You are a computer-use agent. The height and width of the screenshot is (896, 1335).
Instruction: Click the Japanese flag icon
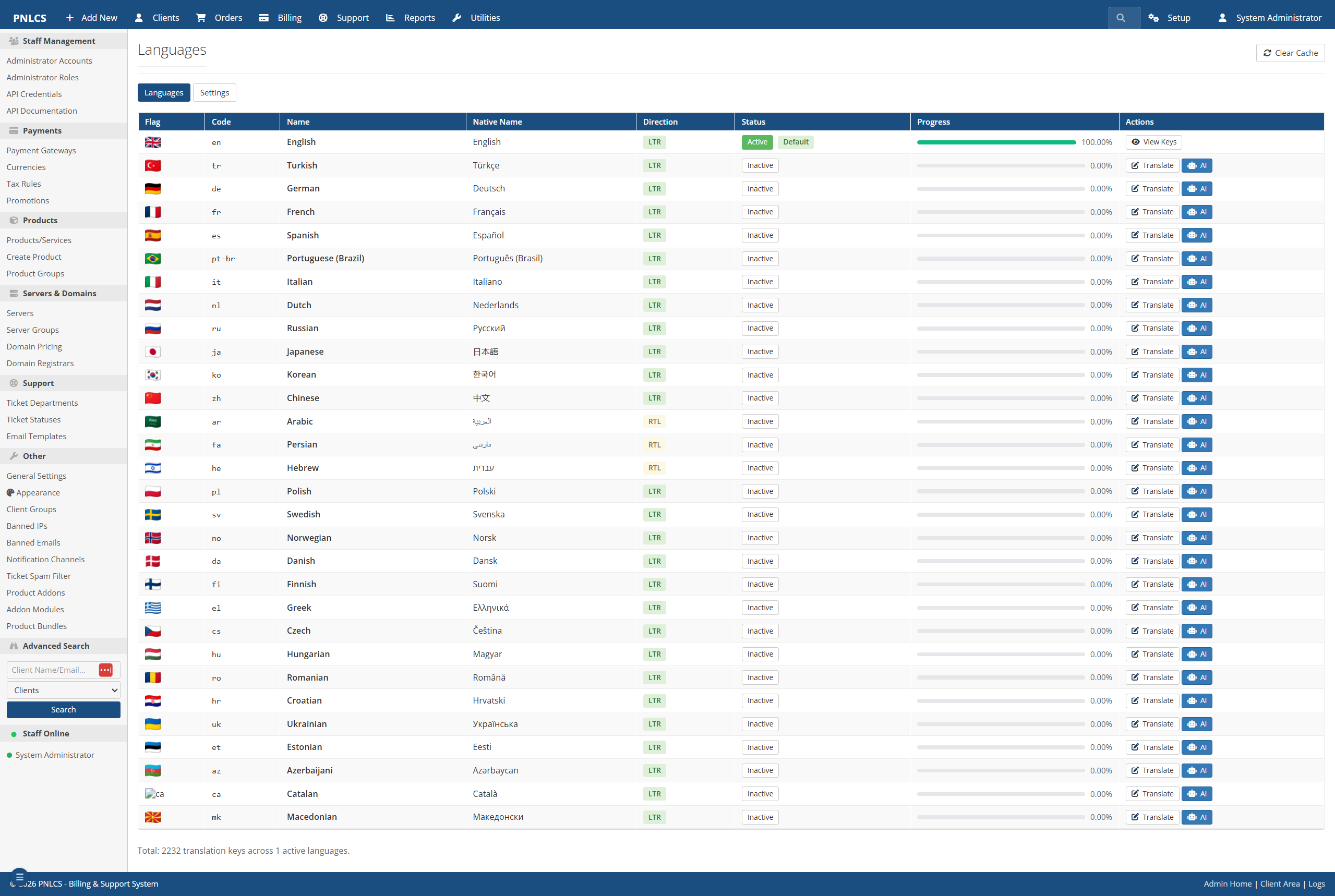click(152, 352)
